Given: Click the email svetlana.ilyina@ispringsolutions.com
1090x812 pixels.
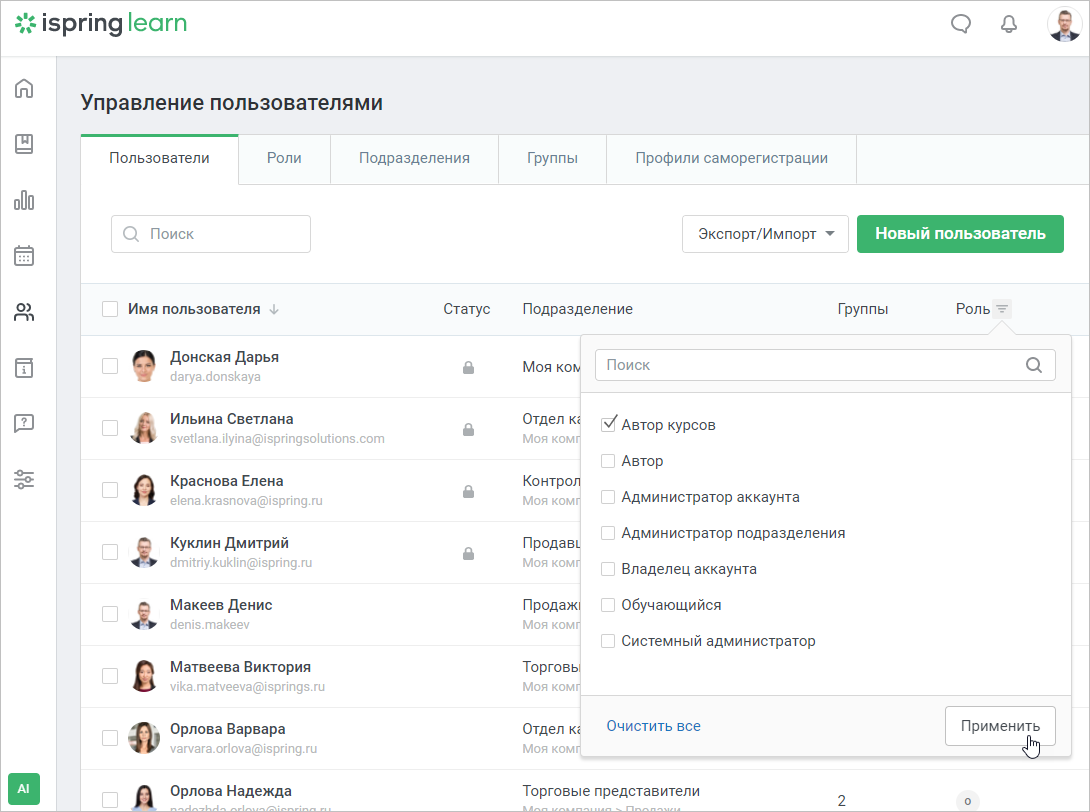Looking at the screenshot, I should pyautogui.click(x=277, y=439).
